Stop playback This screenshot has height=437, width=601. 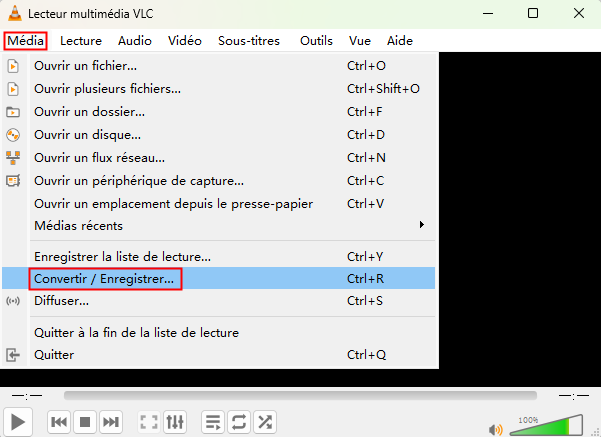[85, 422]
